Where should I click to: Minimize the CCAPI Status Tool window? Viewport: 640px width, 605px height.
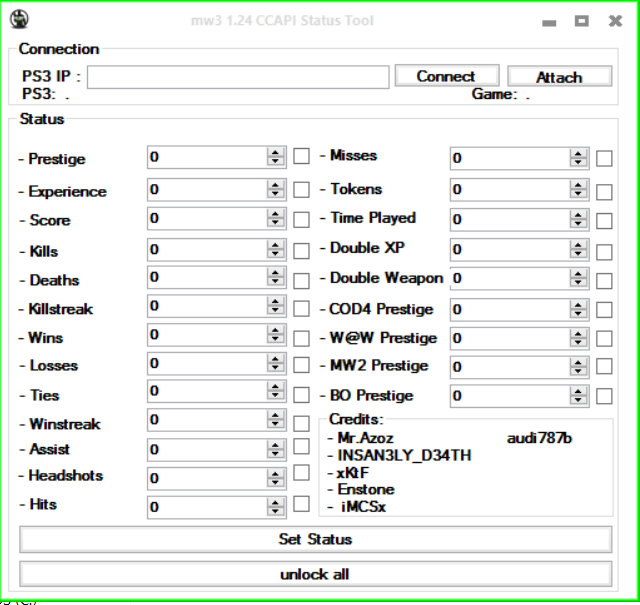click(549, 21)
